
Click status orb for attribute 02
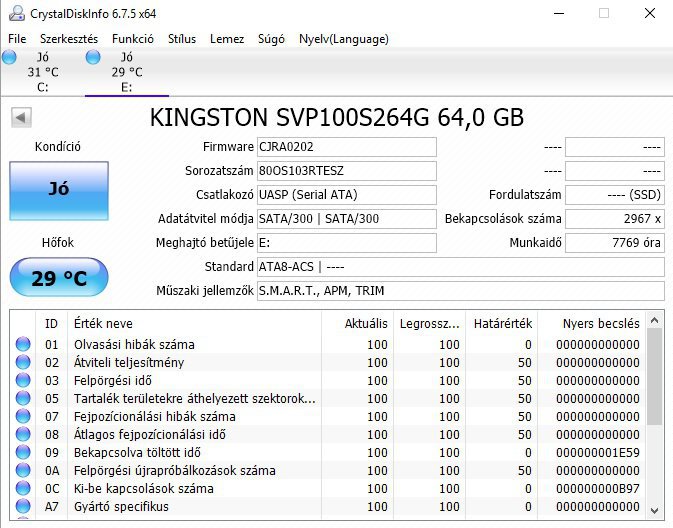pyautogui.click(x=23, y=362)
